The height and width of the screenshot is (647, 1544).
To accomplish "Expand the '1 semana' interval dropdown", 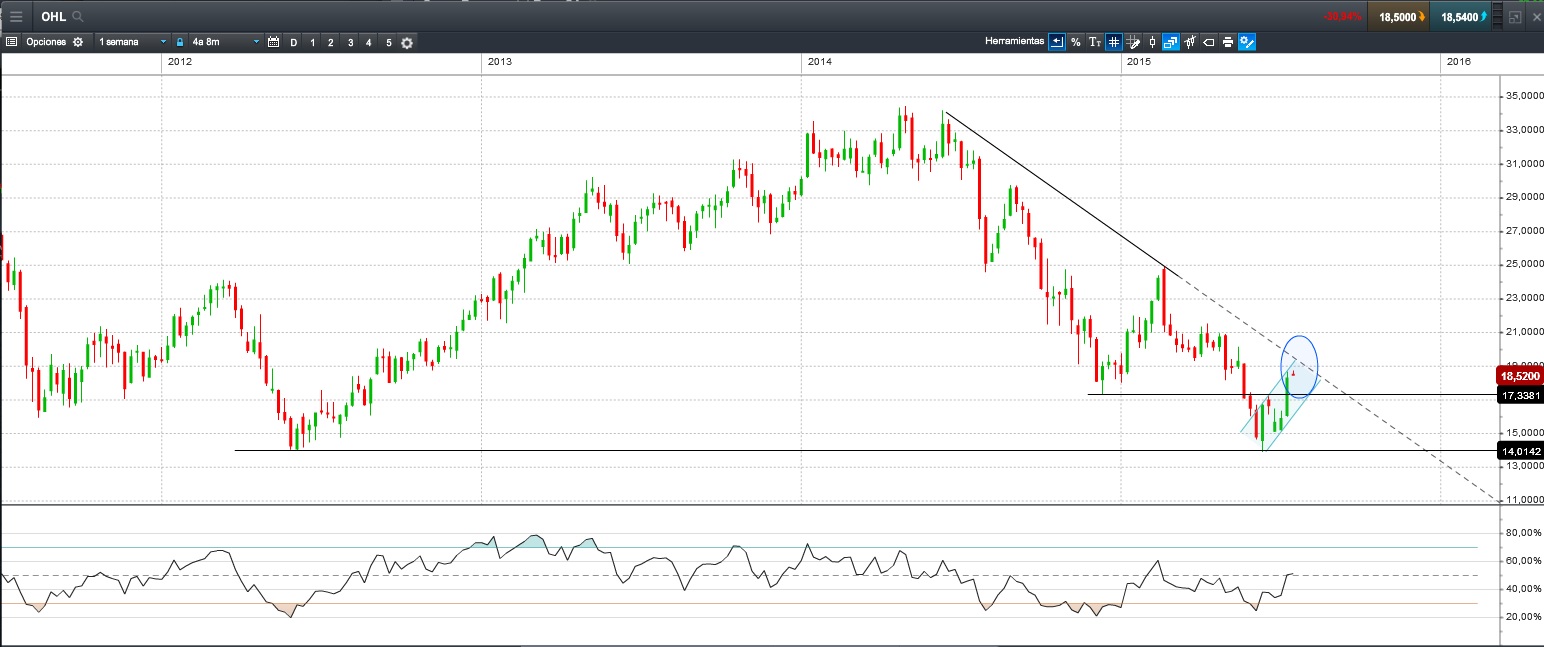I will point(132,42).
